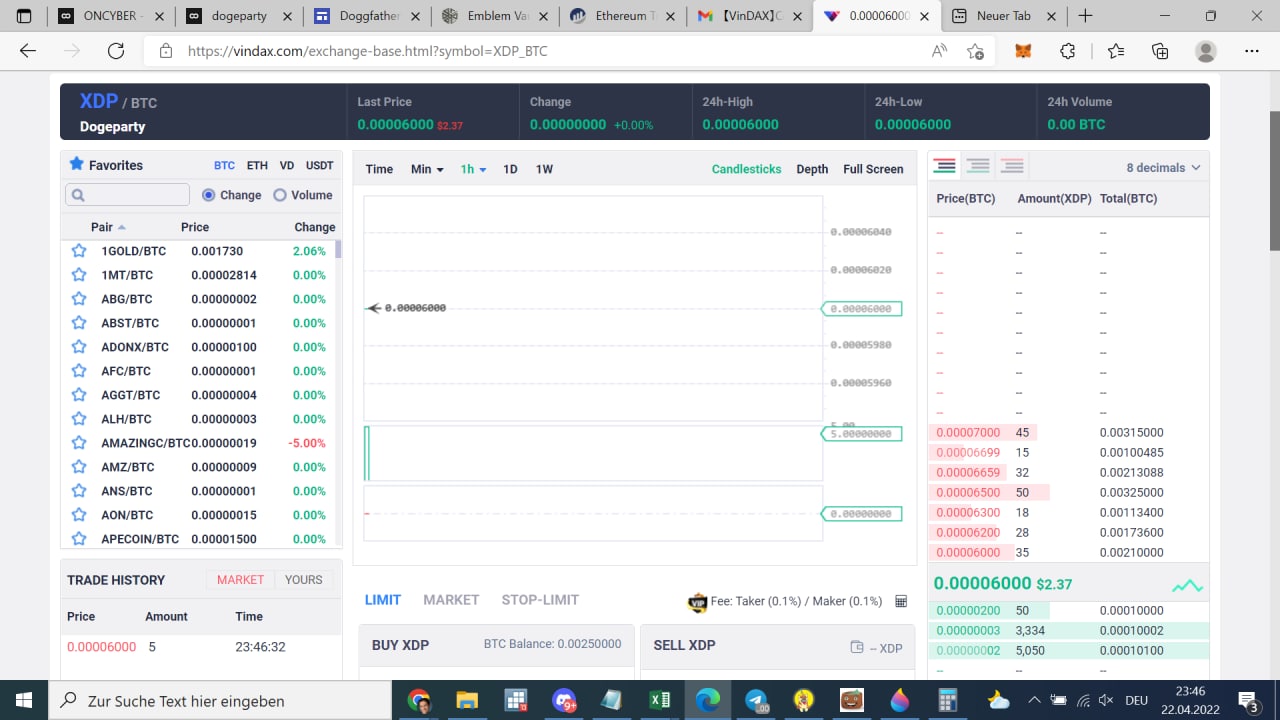Show hidden system tray icons
The width and height of the screenshot is (1280, 720).
pos(1034,700)
